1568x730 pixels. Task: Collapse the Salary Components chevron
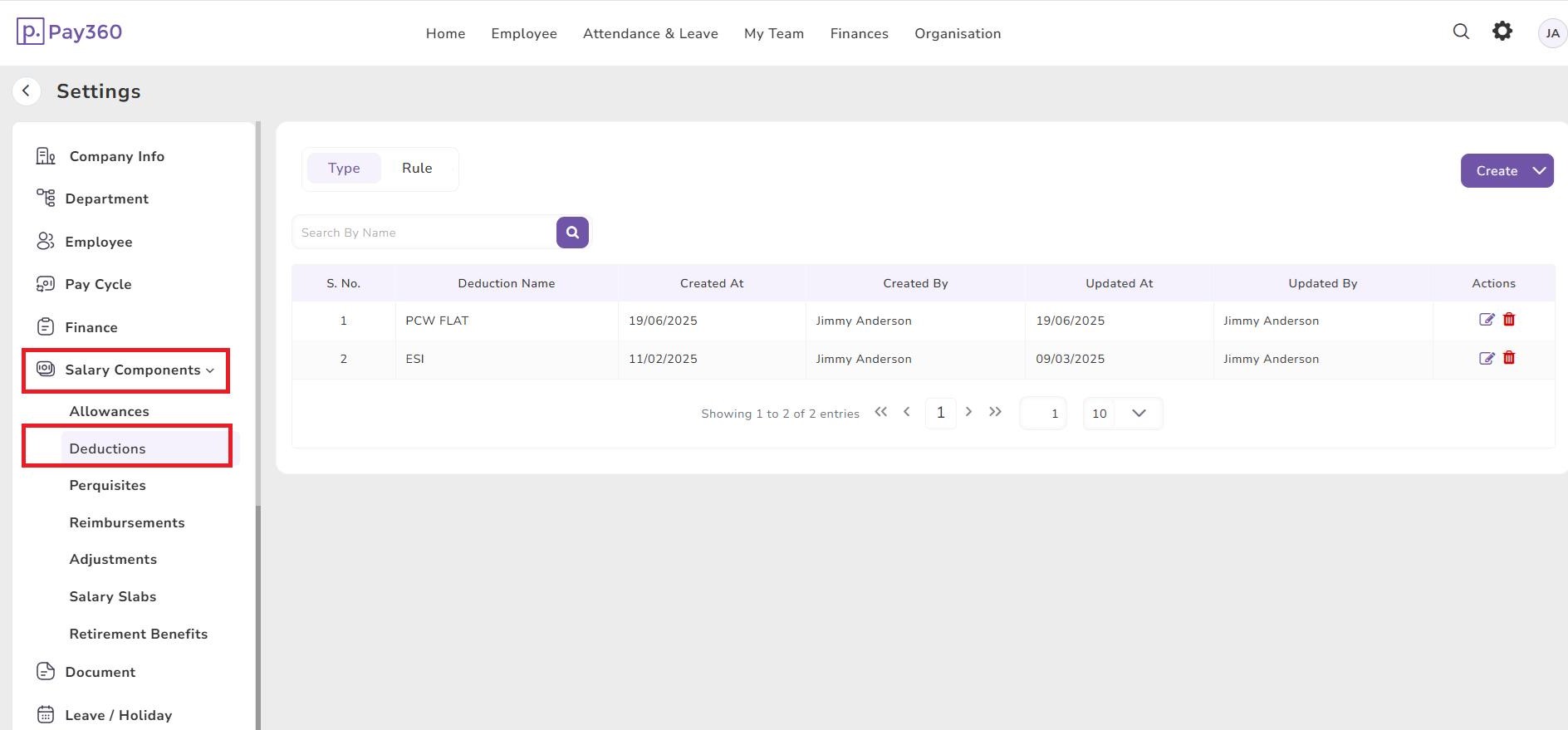210,370
